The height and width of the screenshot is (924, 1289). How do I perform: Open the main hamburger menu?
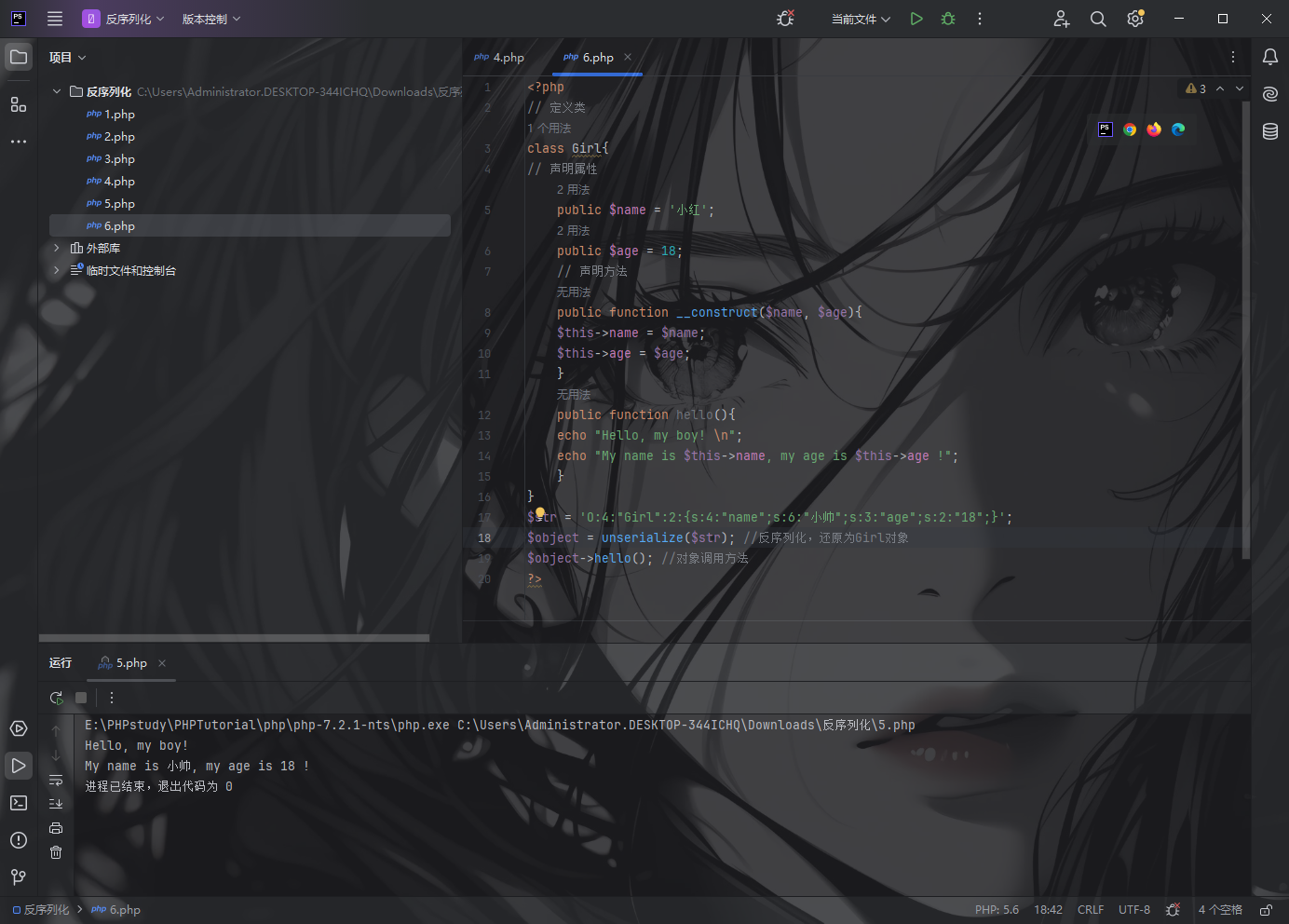55,19
